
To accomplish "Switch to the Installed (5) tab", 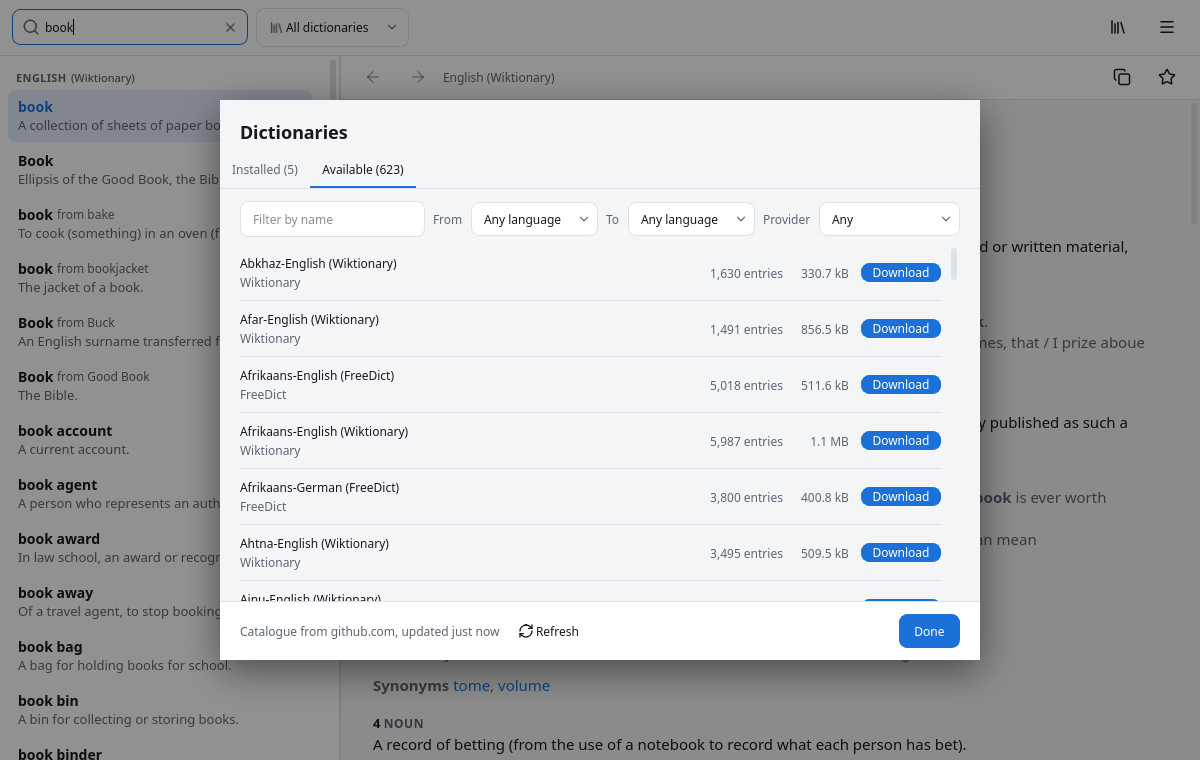I will (265, 170).
